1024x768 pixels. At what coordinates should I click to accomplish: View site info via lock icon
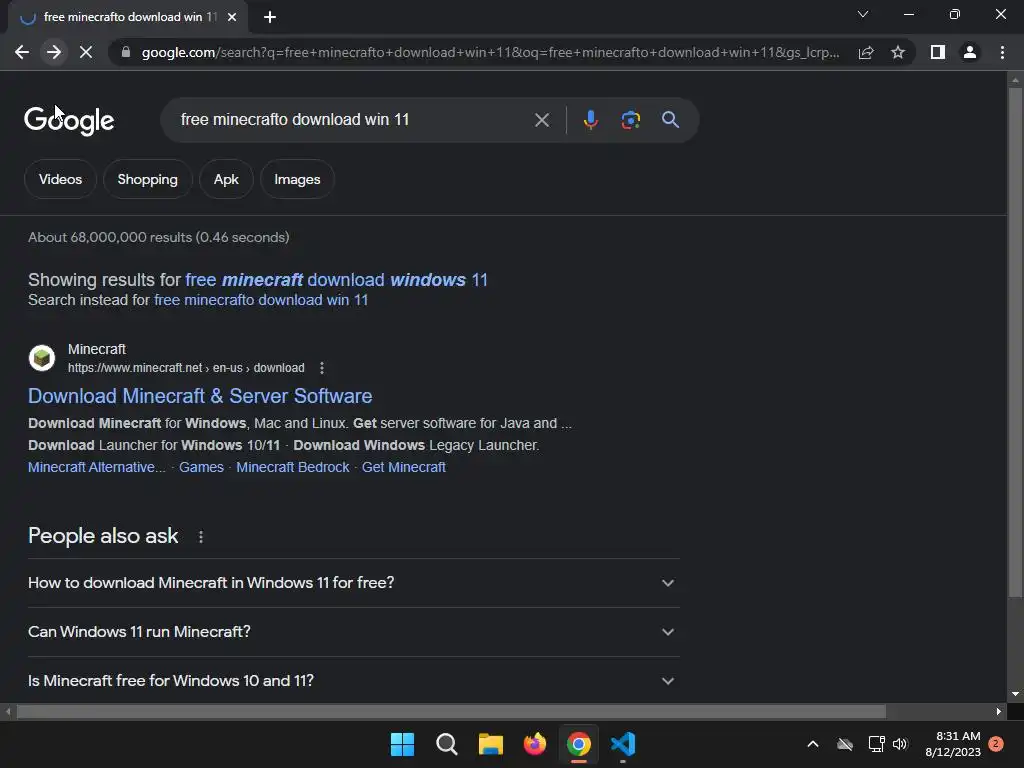126,52
